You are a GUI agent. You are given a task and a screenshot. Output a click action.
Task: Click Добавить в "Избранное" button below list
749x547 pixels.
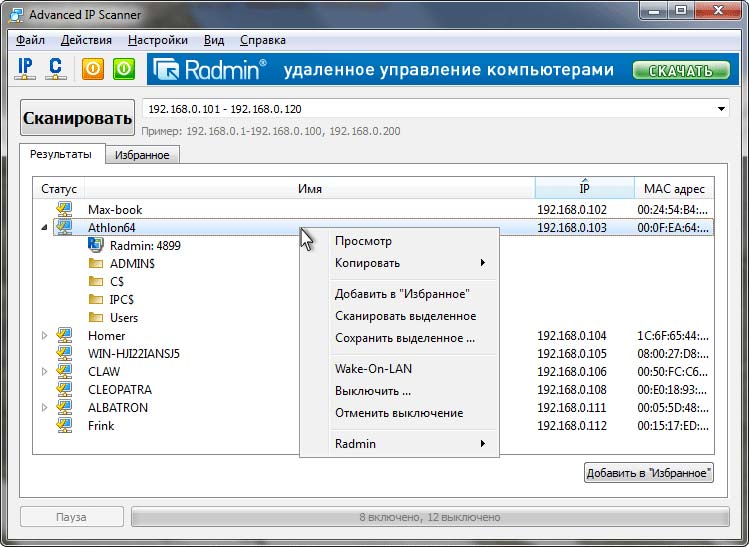point(649,473)
